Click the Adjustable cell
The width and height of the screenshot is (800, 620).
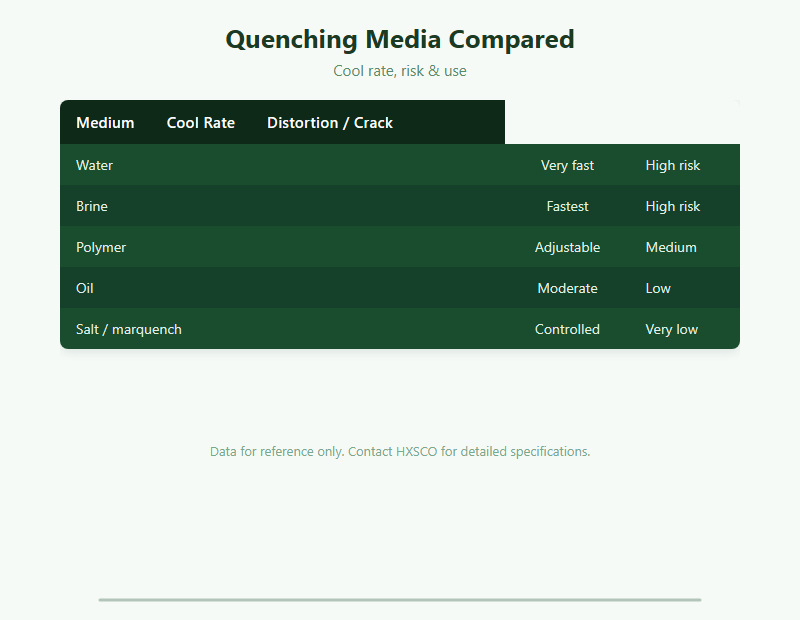[x=567, y=247]
